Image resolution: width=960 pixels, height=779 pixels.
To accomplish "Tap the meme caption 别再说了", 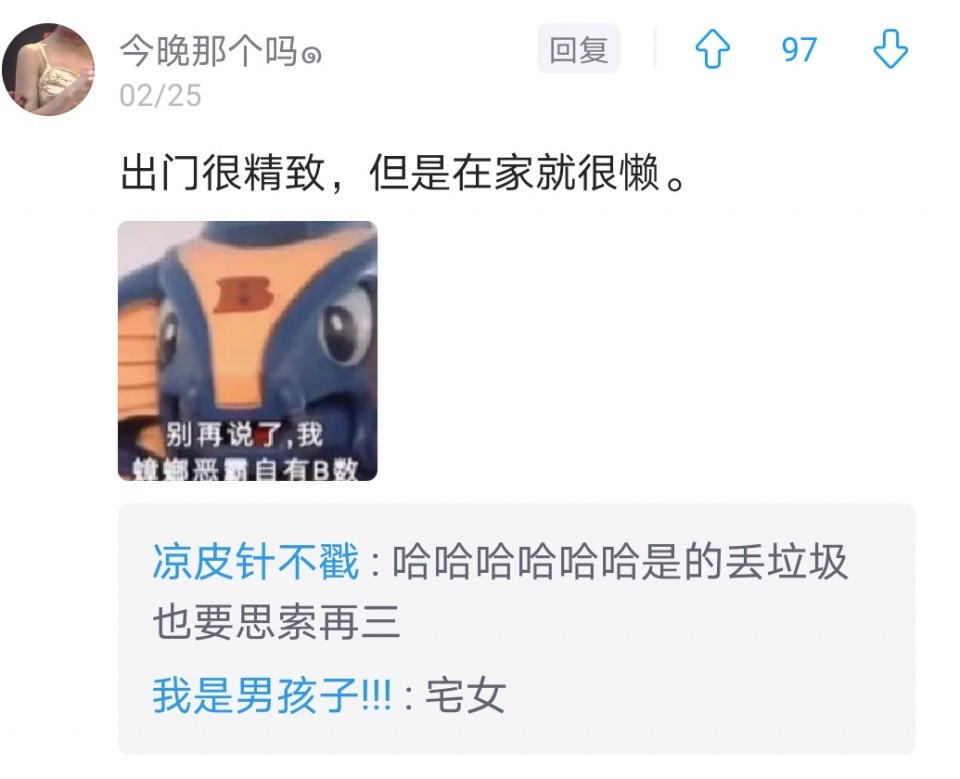I will [x=223, y=435].
